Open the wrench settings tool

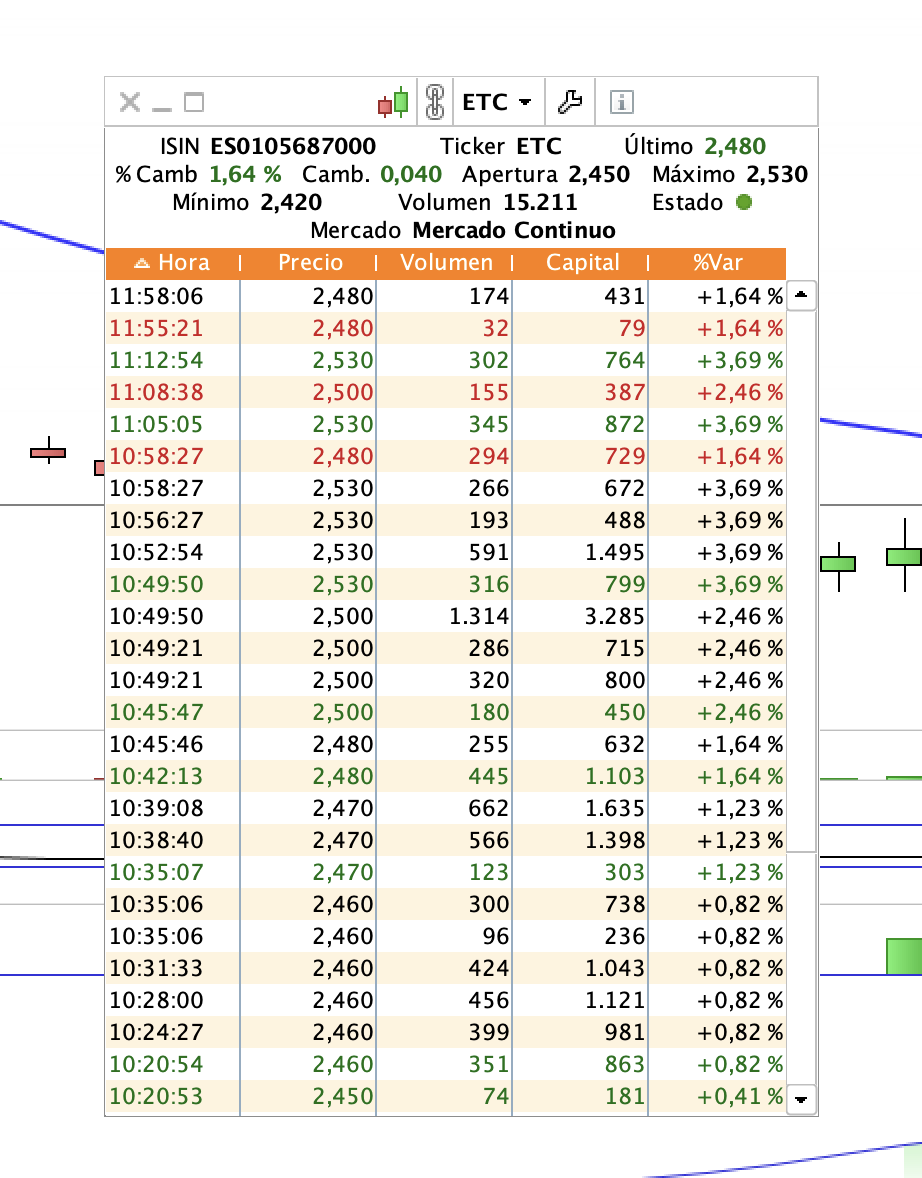point(569,102)
